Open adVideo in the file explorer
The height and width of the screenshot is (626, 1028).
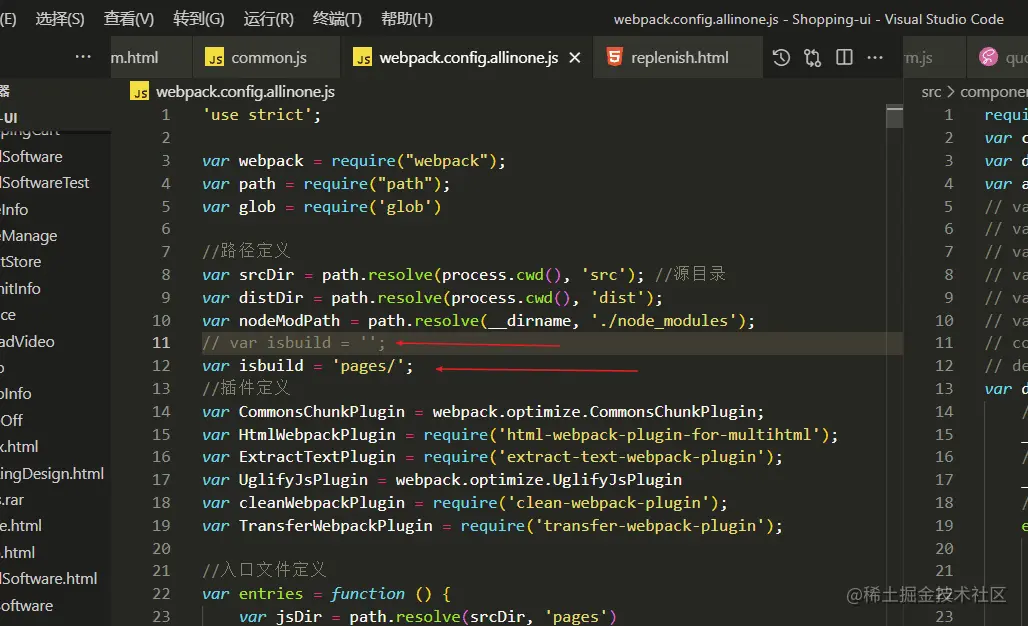click(x=28, y=342)
